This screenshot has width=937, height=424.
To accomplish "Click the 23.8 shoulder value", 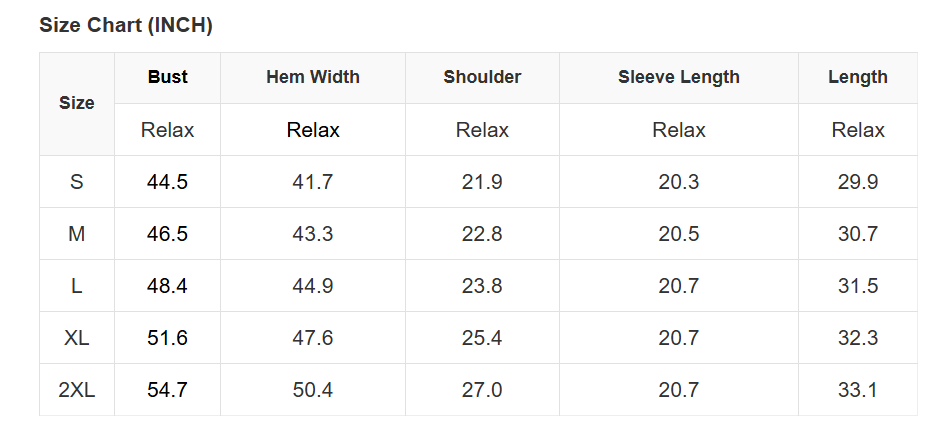I will [482, 286].
